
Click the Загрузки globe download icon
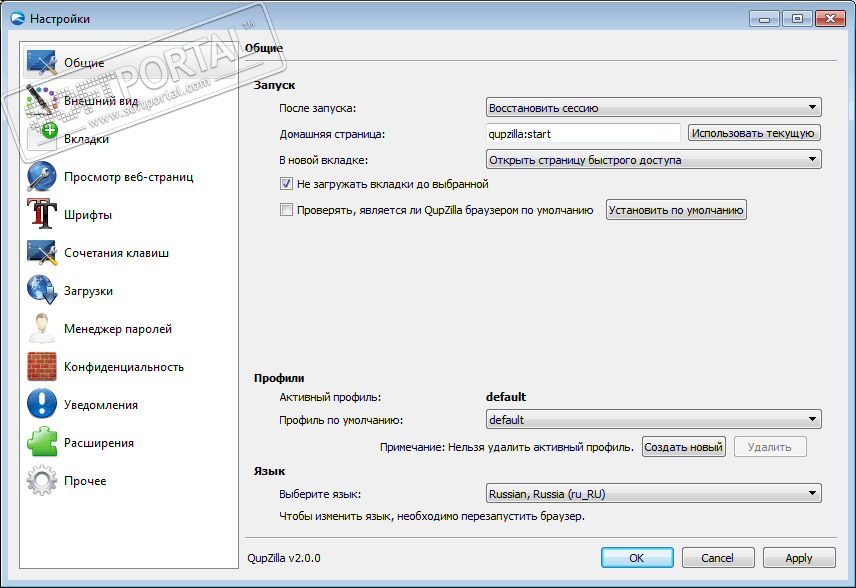coord(42,290)
